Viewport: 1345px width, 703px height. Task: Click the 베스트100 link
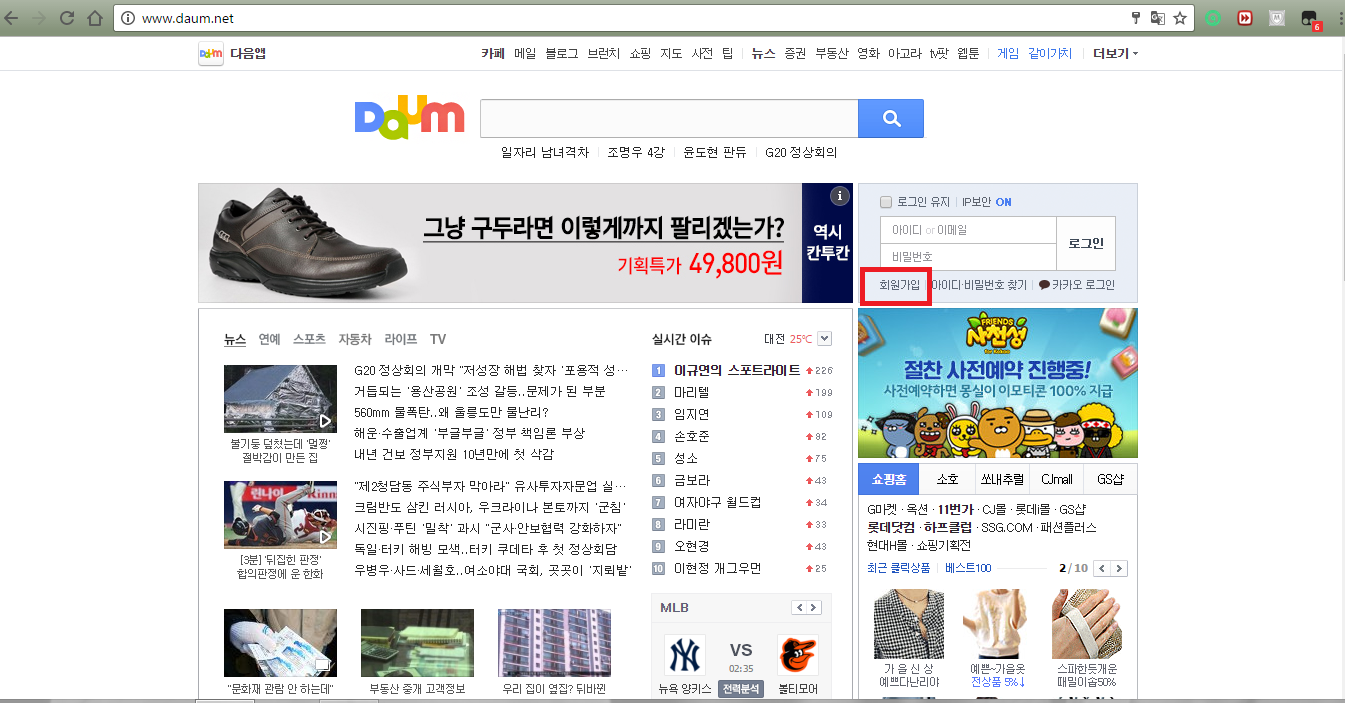point(968,568)
